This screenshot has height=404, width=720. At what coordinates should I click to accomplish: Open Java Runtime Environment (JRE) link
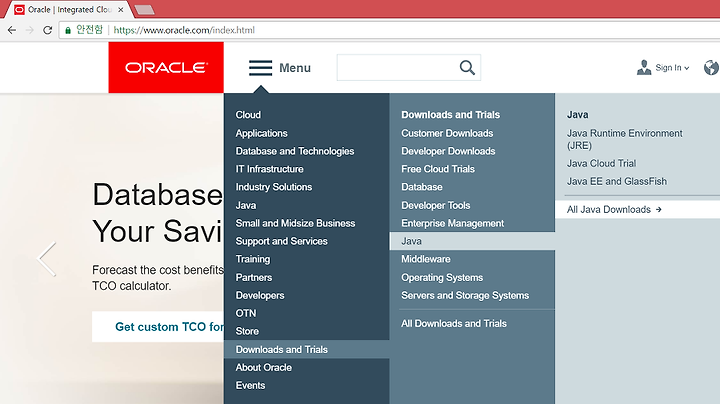[x=624, y=139]
